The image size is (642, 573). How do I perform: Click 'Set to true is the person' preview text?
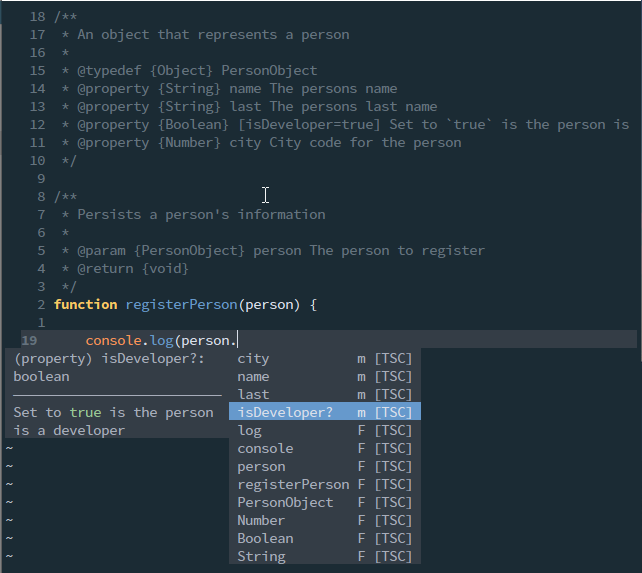[113, 412]
